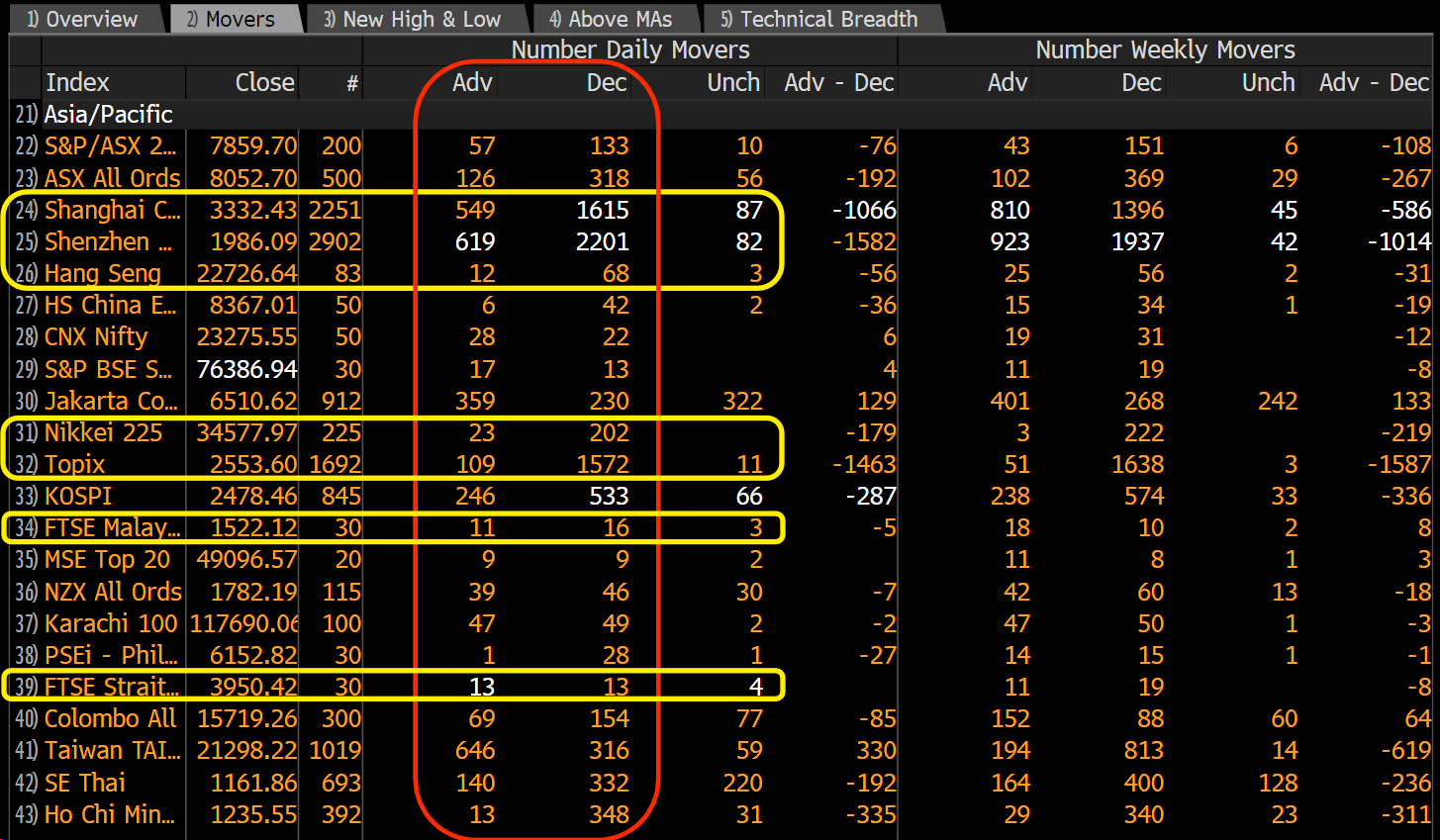Click Shenzhen weekly Adv-Dec -1014
The height and width of the screenshot is (840, 1440).
point(1398,241)
